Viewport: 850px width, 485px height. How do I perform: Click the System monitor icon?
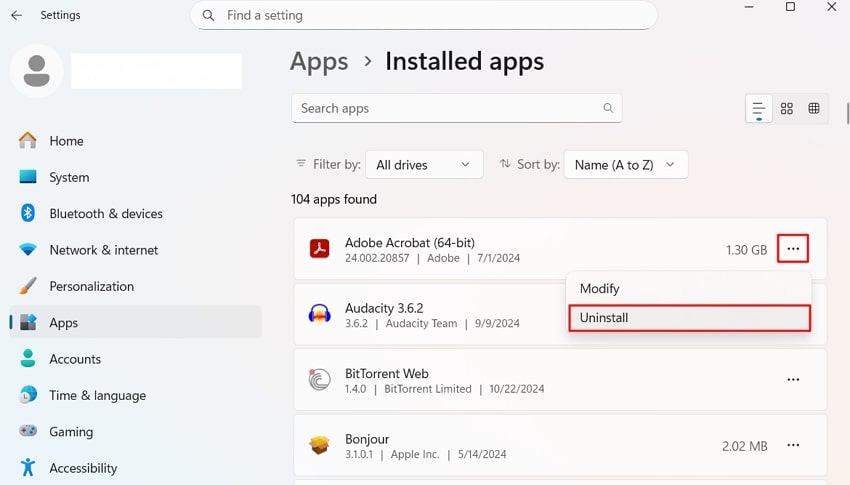point(28,177)
